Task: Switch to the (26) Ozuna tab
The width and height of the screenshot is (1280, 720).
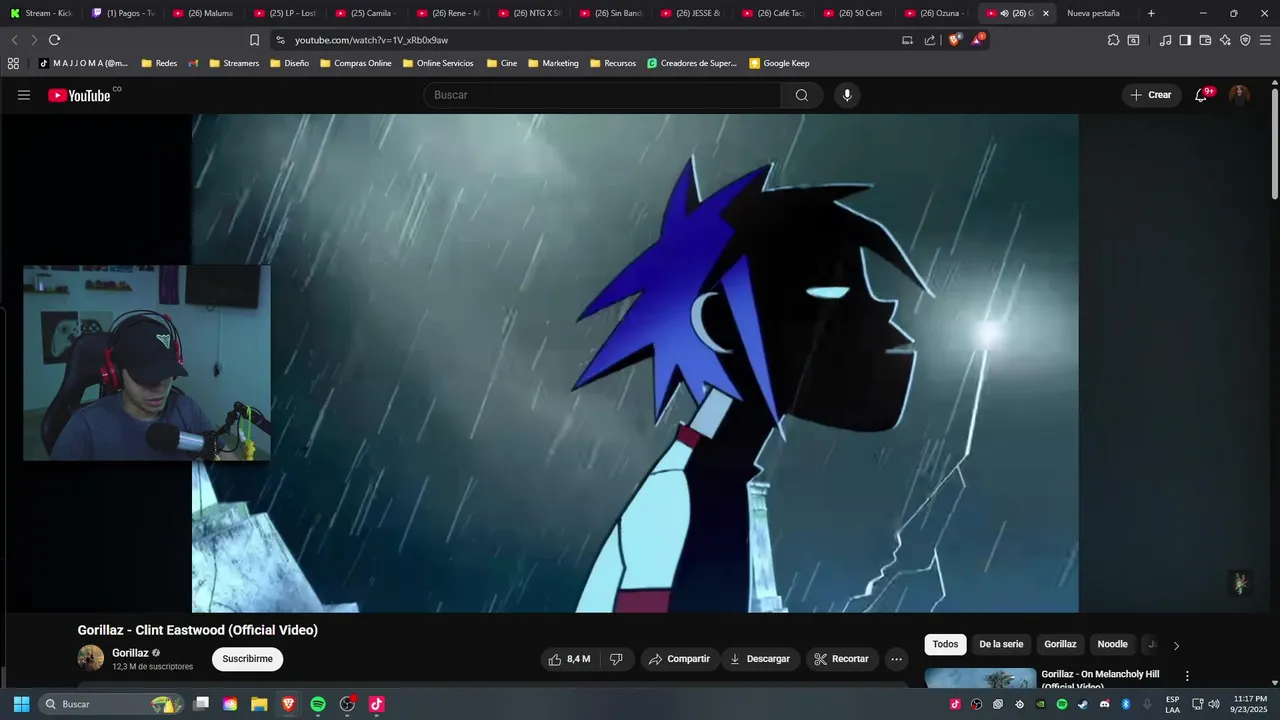Action: point(935,13)
